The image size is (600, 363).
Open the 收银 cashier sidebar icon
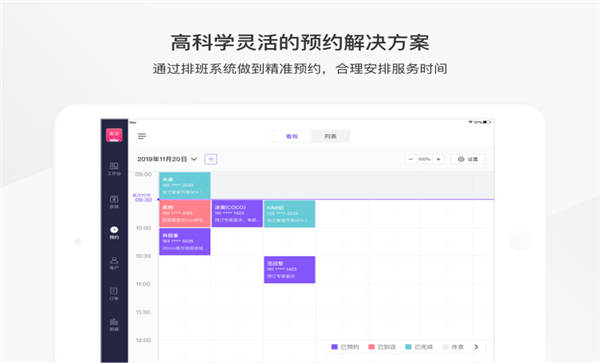(114, 202)
